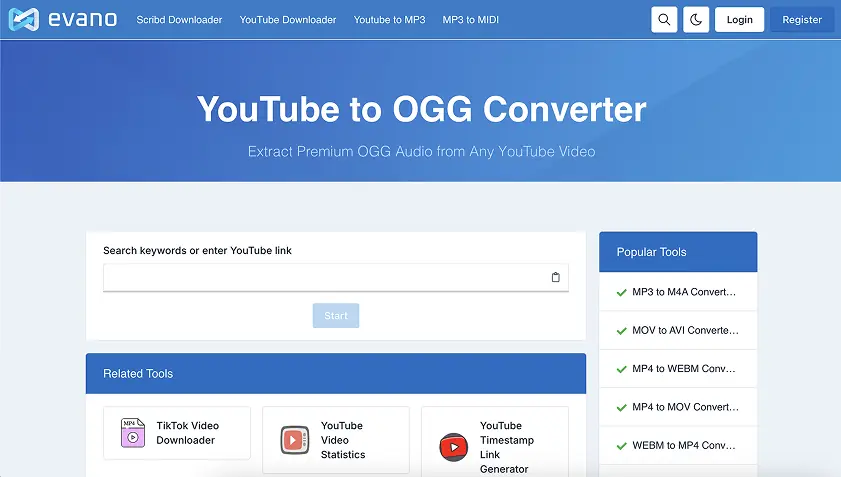Click 'Extract Premium OGG Audio' subtitle
This screenshot has width=841, height=477.
click(x=422, y=151)
